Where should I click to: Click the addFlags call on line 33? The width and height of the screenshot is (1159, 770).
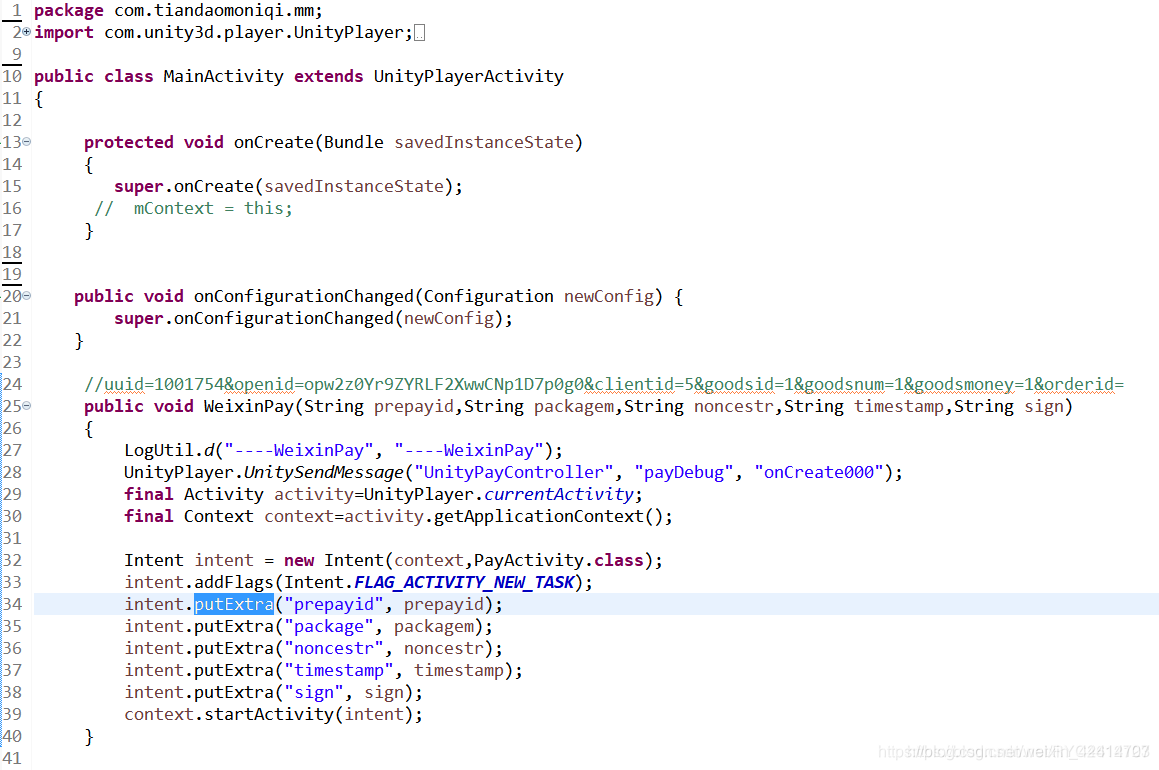click(234, 582)
